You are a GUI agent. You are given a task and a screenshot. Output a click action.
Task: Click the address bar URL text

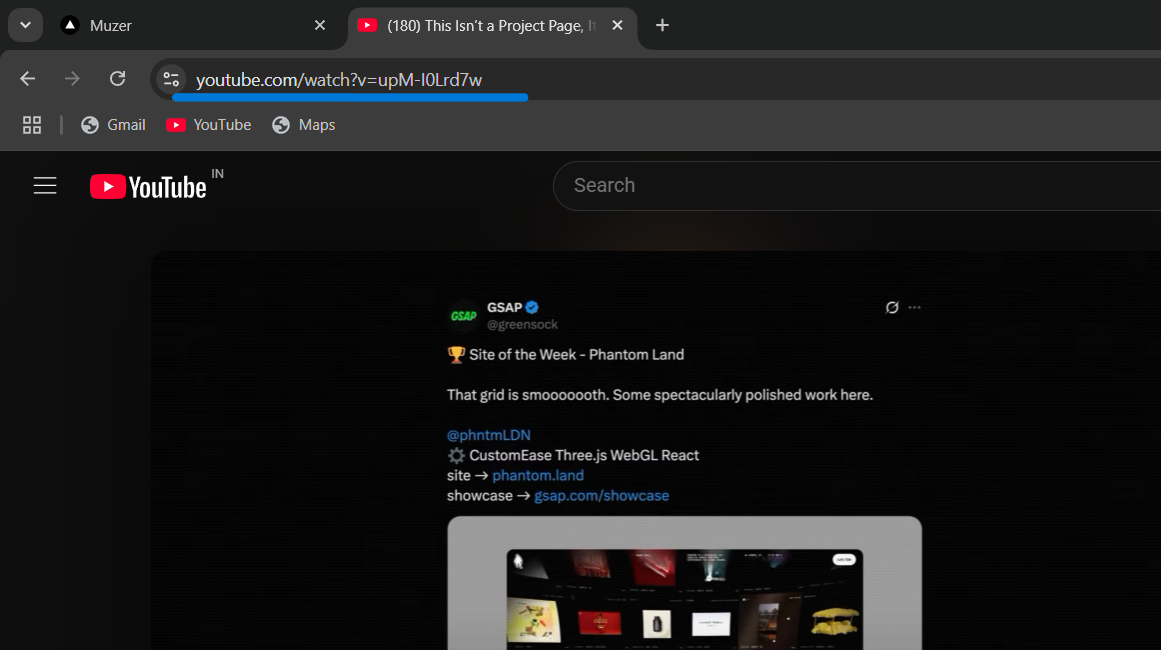[339, 80]
